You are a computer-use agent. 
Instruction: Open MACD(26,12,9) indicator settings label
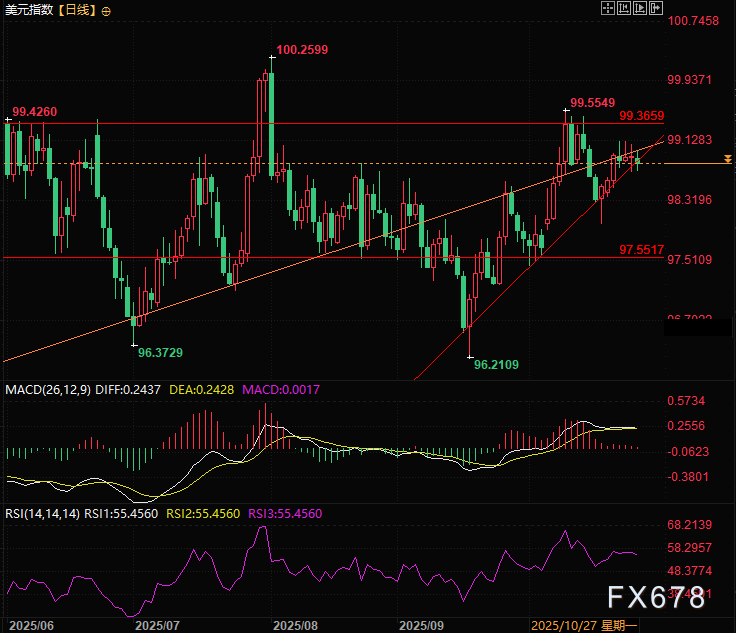pos(46,389)
